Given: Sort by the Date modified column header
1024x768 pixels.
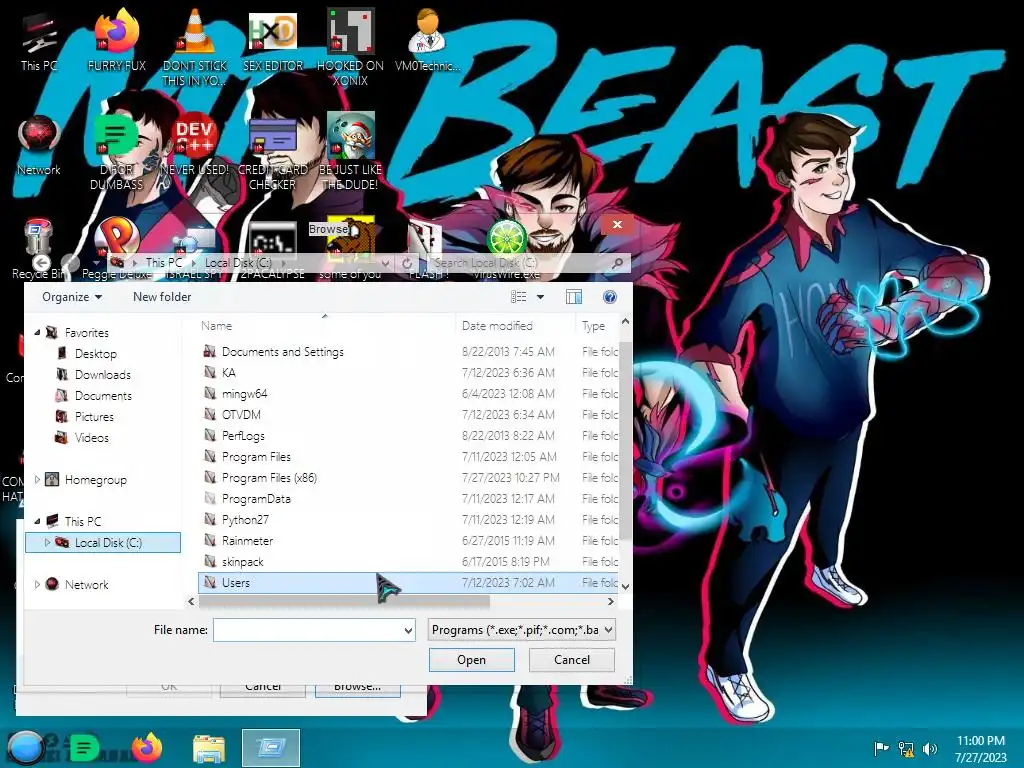Looking at the screenshot, I should click(x=515, y=326).
